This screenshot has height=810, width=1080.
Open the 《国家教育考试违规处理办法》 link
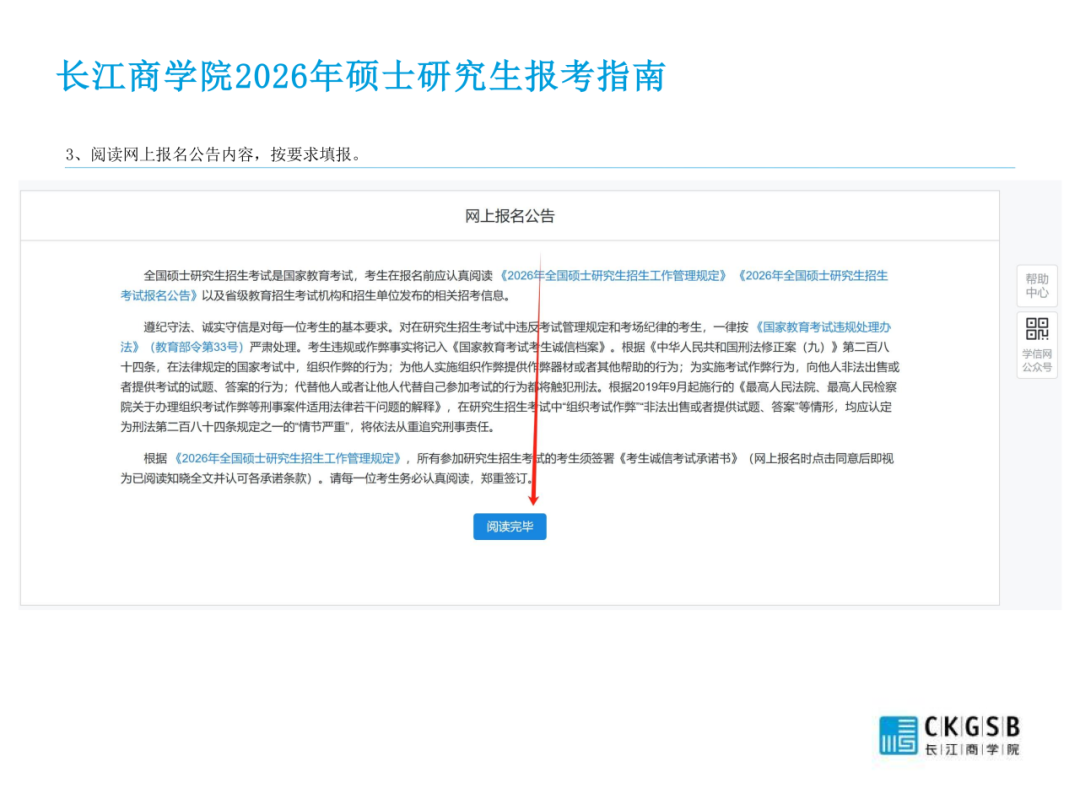coord(820,327)
